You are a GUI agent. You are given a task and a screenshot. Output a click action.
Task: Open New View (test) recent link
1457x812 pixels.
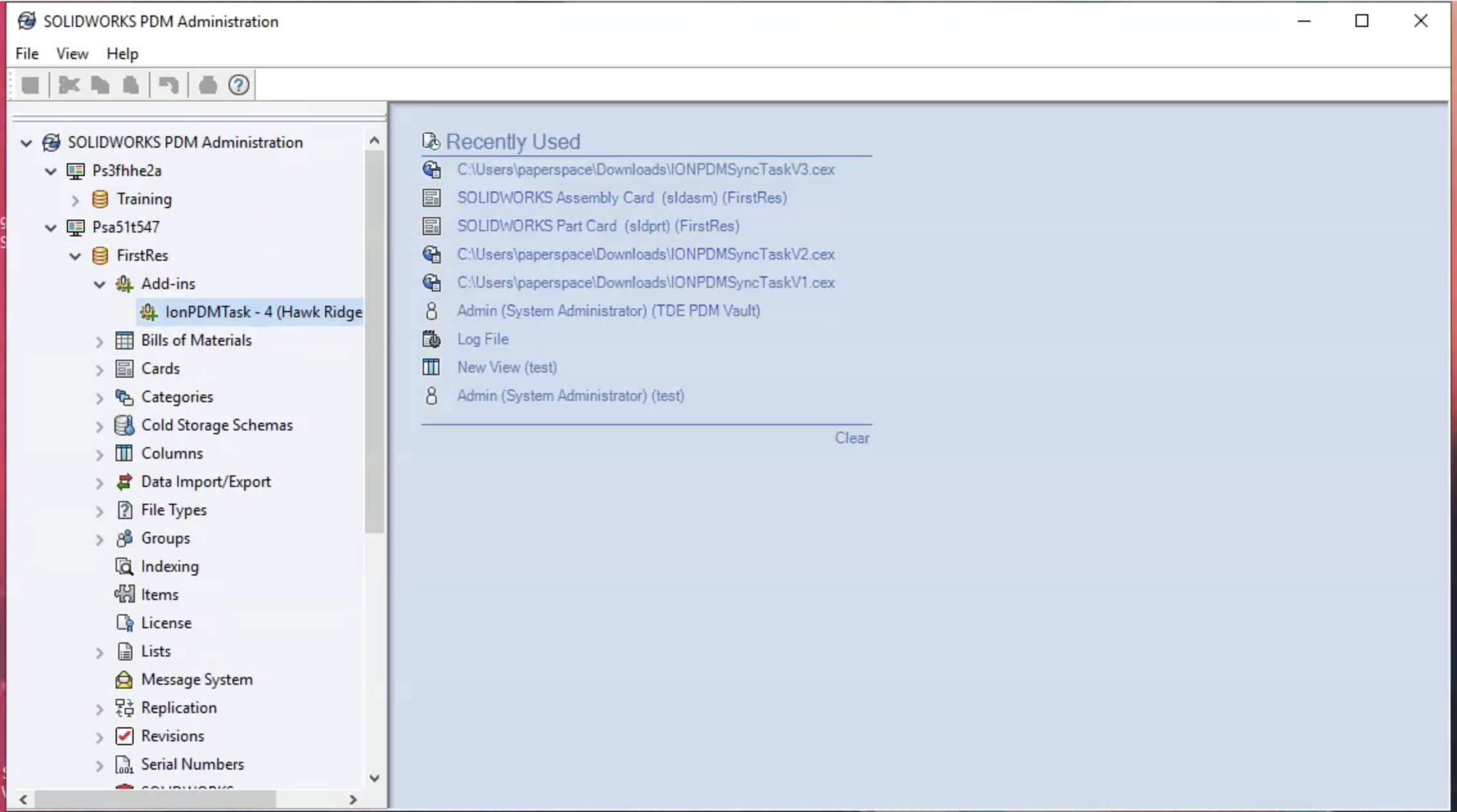[507, 367]
